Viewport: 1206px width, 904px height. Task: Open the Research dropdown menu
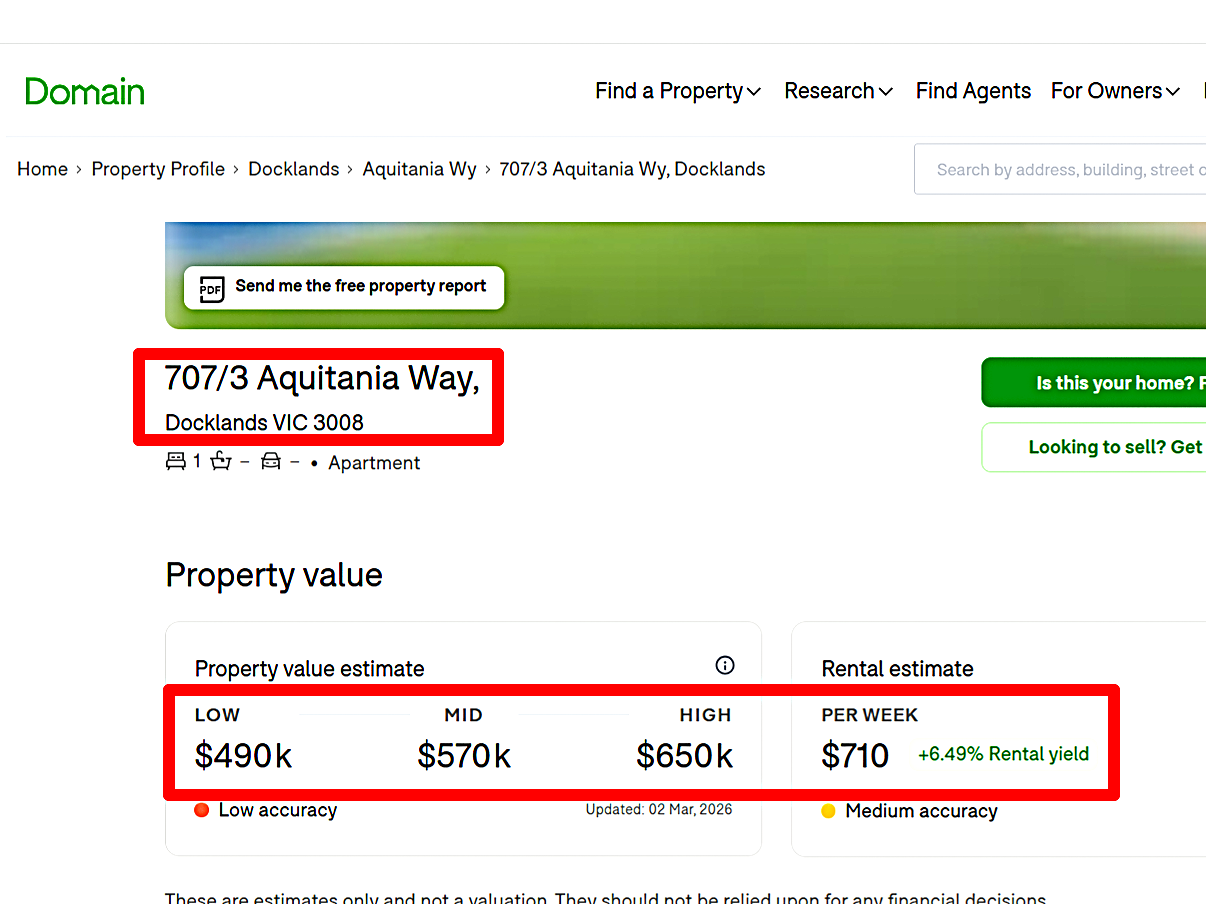coord(838,91)
